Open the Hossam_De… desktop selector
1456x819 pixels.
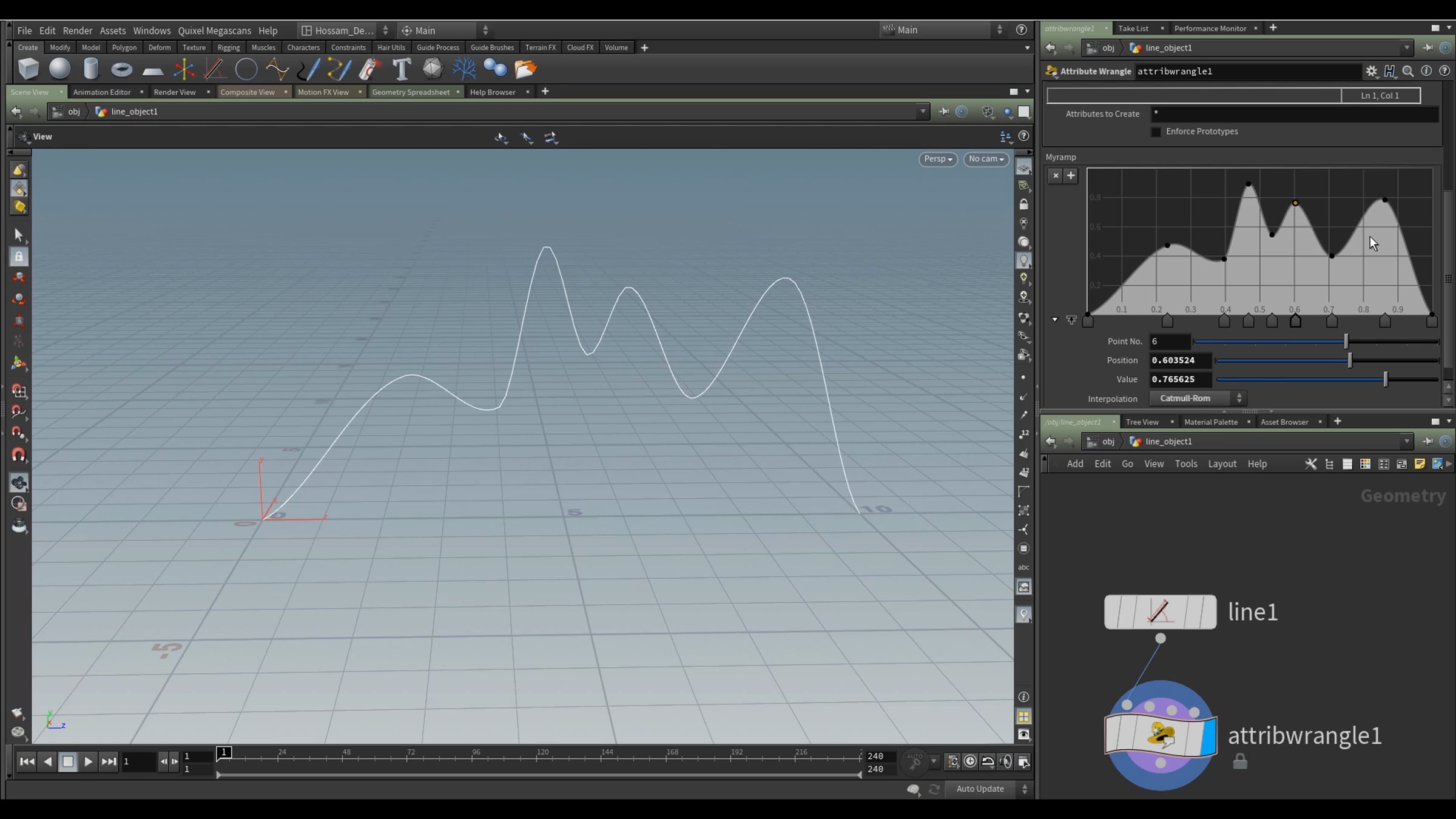[345, 30]
